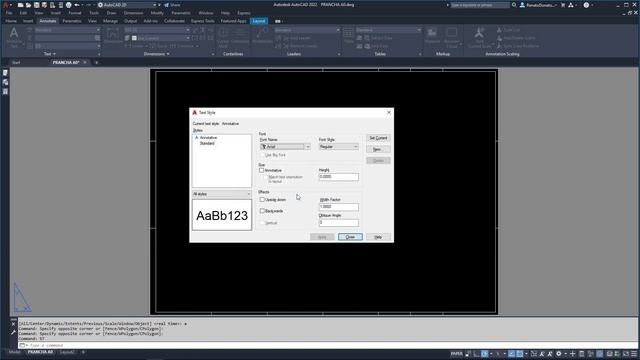The height and width of the screenshot is (360, 640).
Task: Toggle the Upside down checkbox
Action: tap(262, 200)
